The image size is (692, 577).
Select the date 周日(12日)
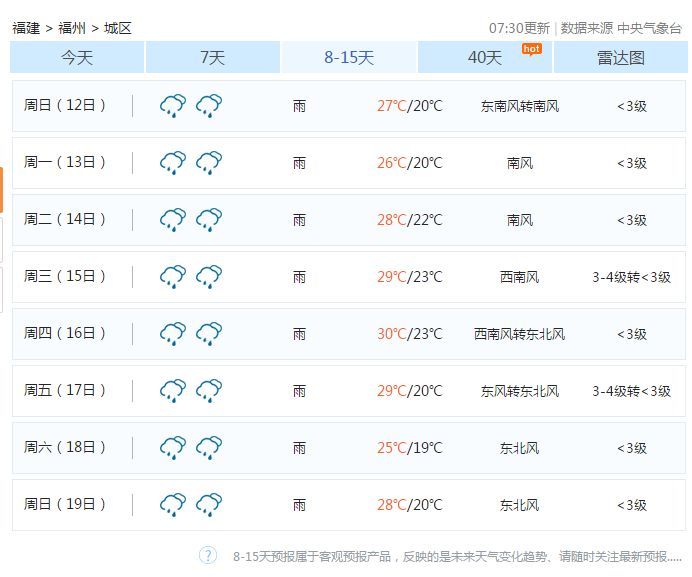(64, 105)
